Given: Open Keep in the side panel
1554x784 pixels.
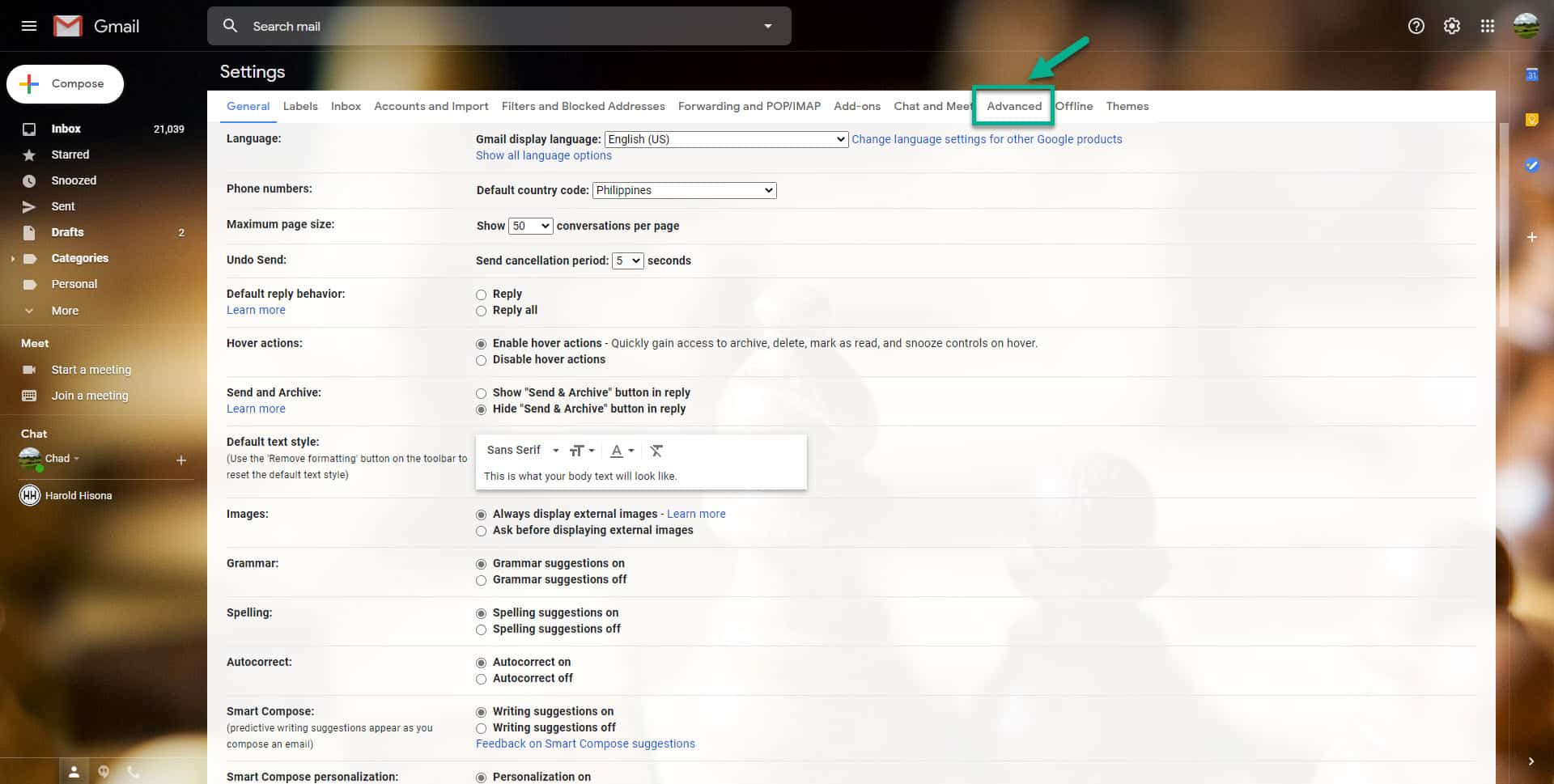Looking at the screenshot, I should click(1531, 120).
